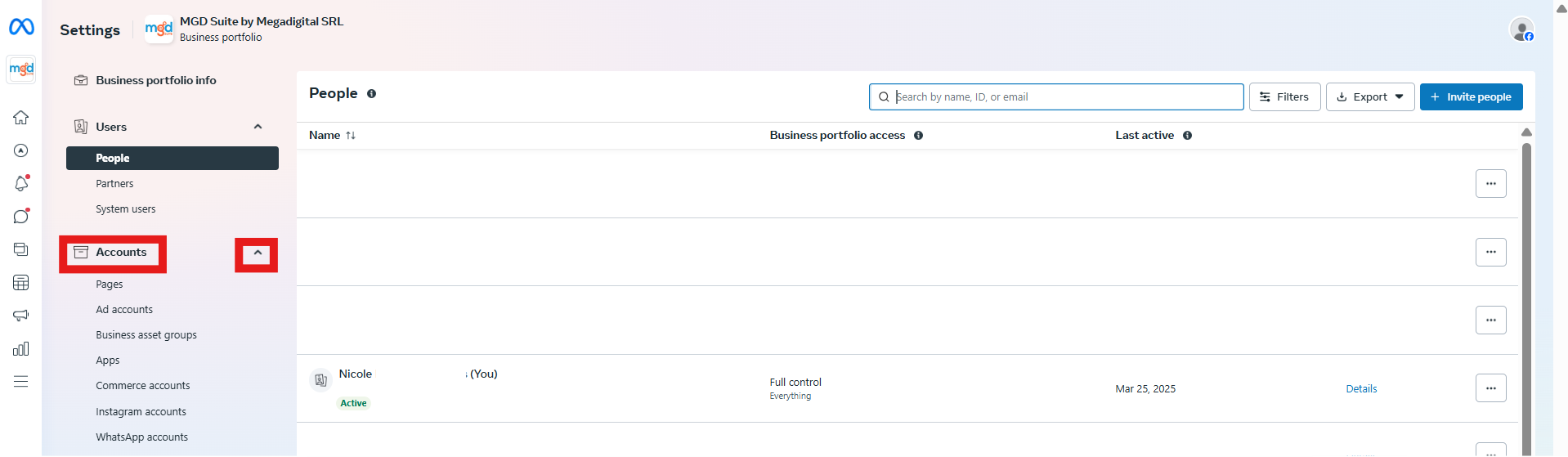1568x457 pixels.
Task: Open the Export dropdown
Action: click(x=1369, y=97)
